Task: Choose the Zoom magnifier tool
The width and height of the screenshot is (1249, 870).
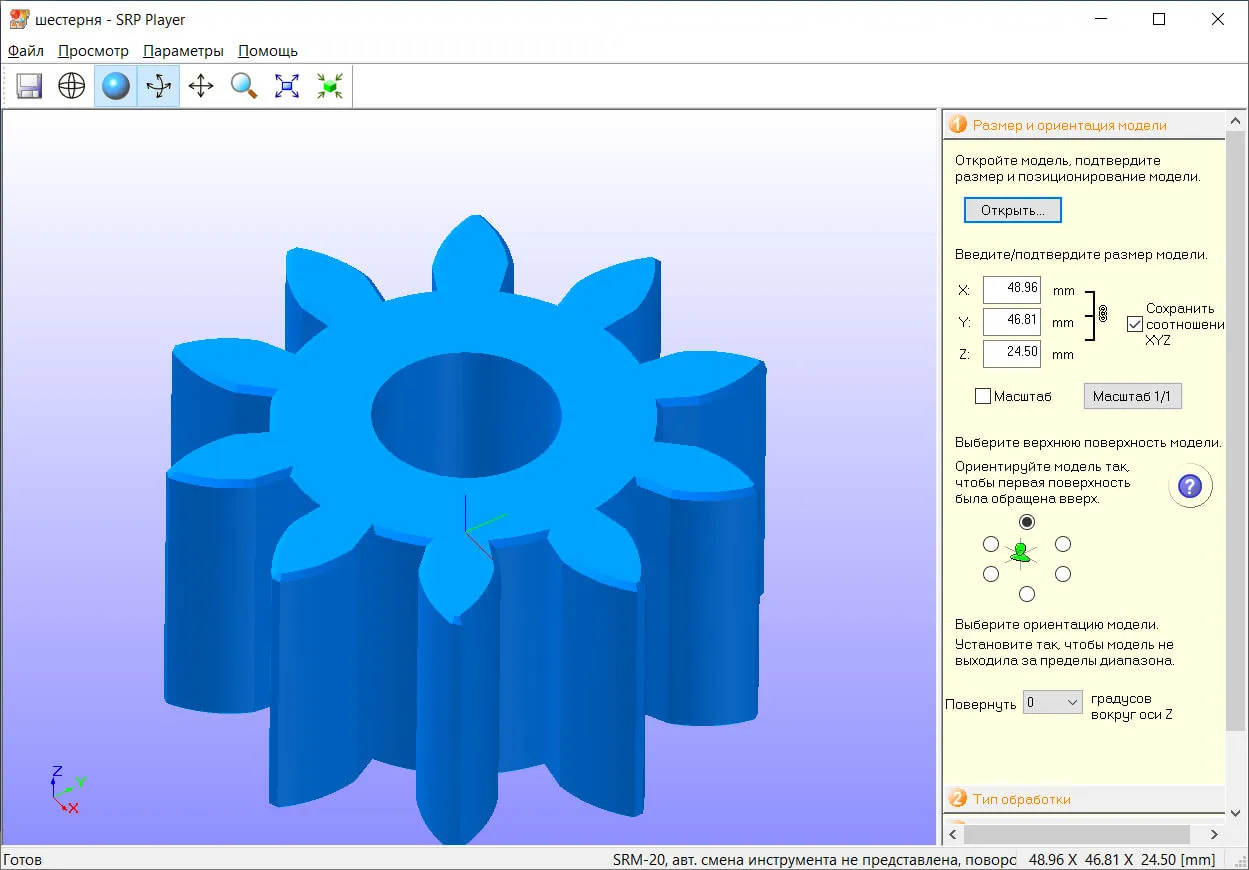Action: tap(244, 86)
